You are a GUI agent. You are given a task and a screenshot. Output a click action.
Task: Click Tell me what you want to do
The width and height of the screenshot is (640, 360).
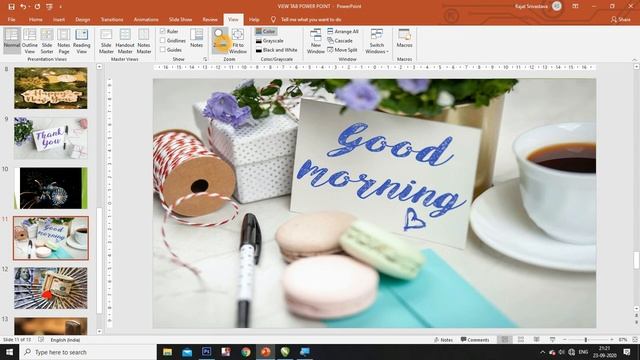click(x=311, y=19)
